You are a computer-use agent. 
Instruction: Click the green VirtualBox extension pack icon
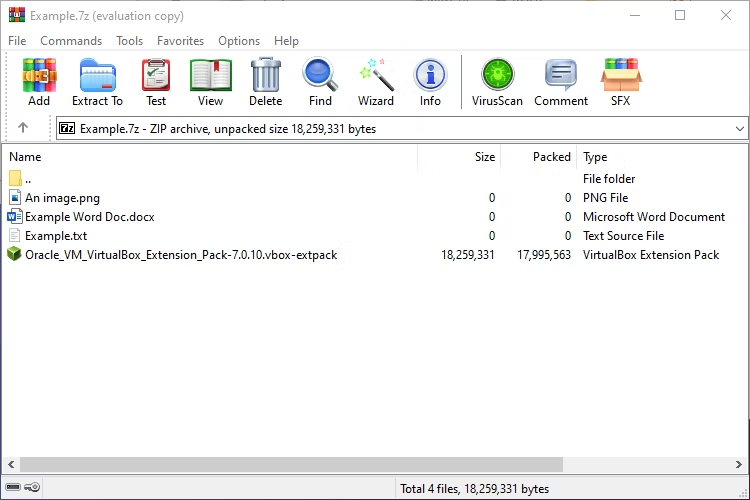(x=14, y=254)
